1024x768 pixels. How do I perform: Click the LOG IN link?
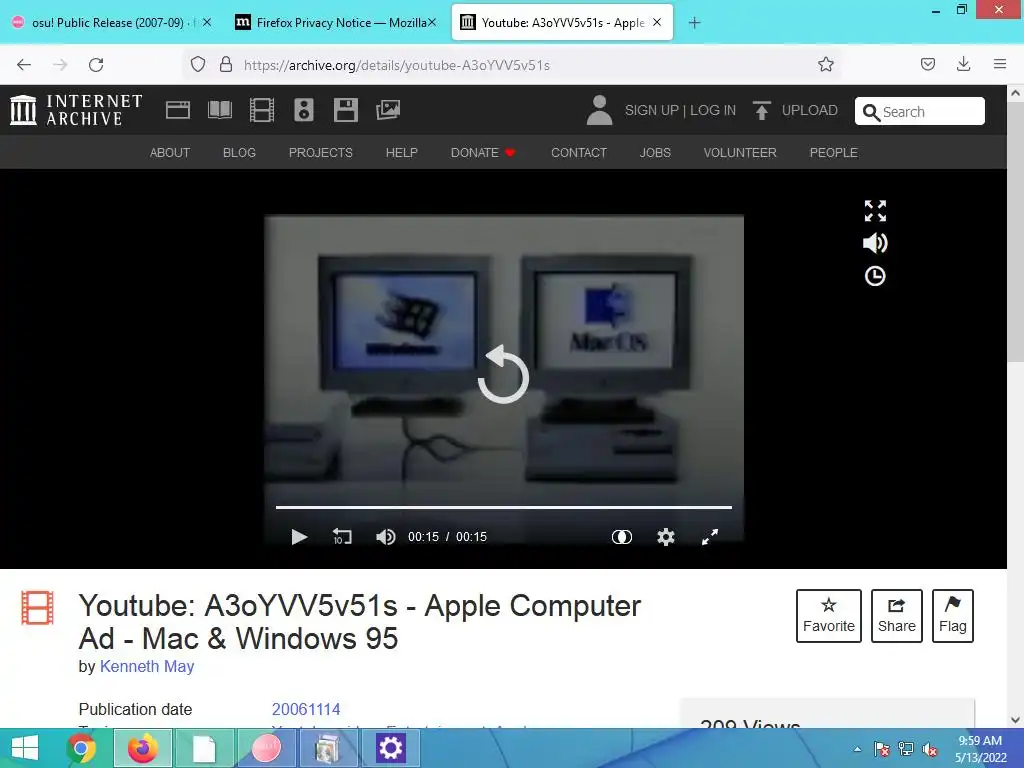coord(713,110)
